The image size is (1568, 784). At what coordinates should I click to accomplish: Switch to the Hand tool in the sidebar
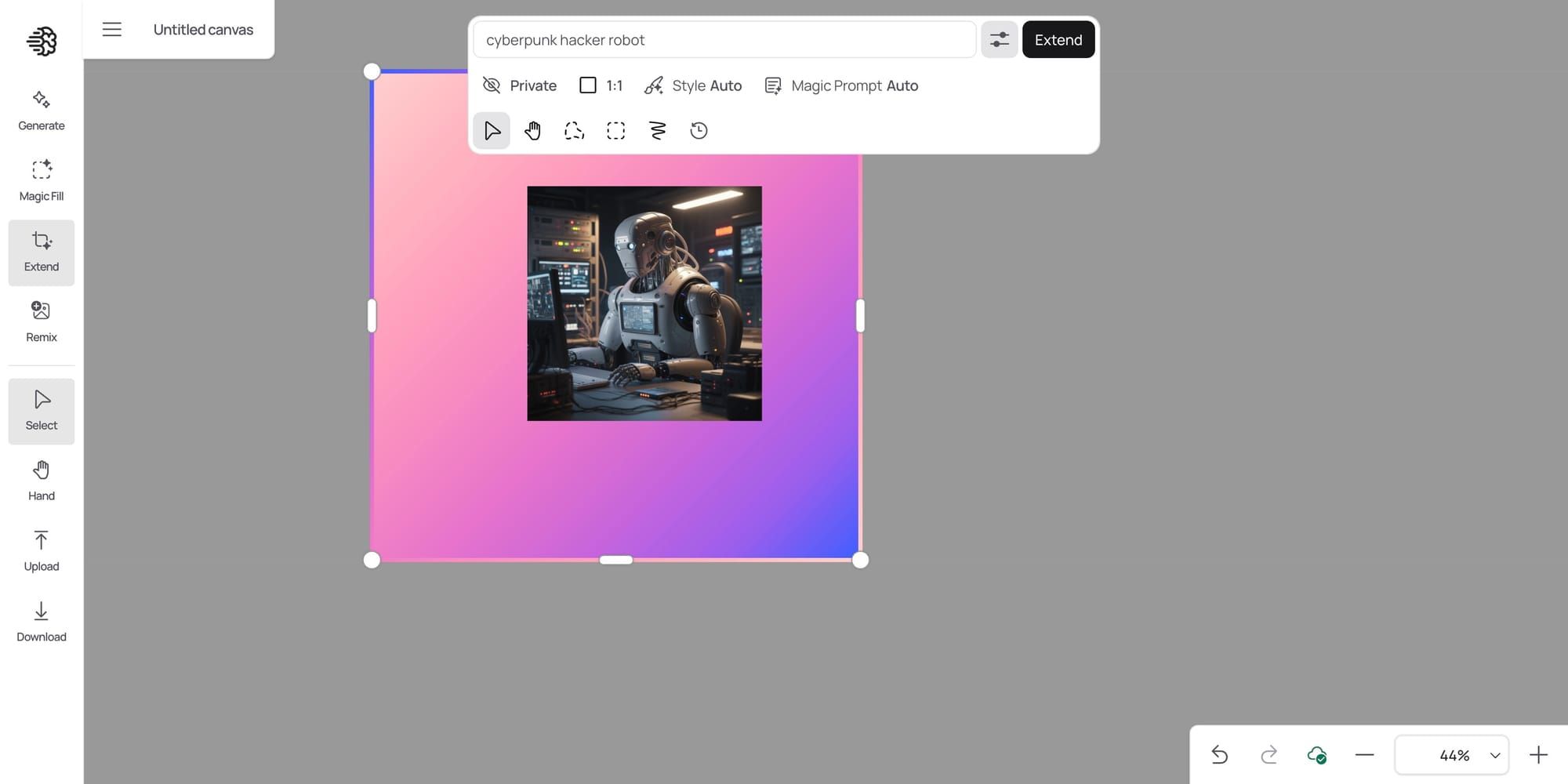click(41, 480)
